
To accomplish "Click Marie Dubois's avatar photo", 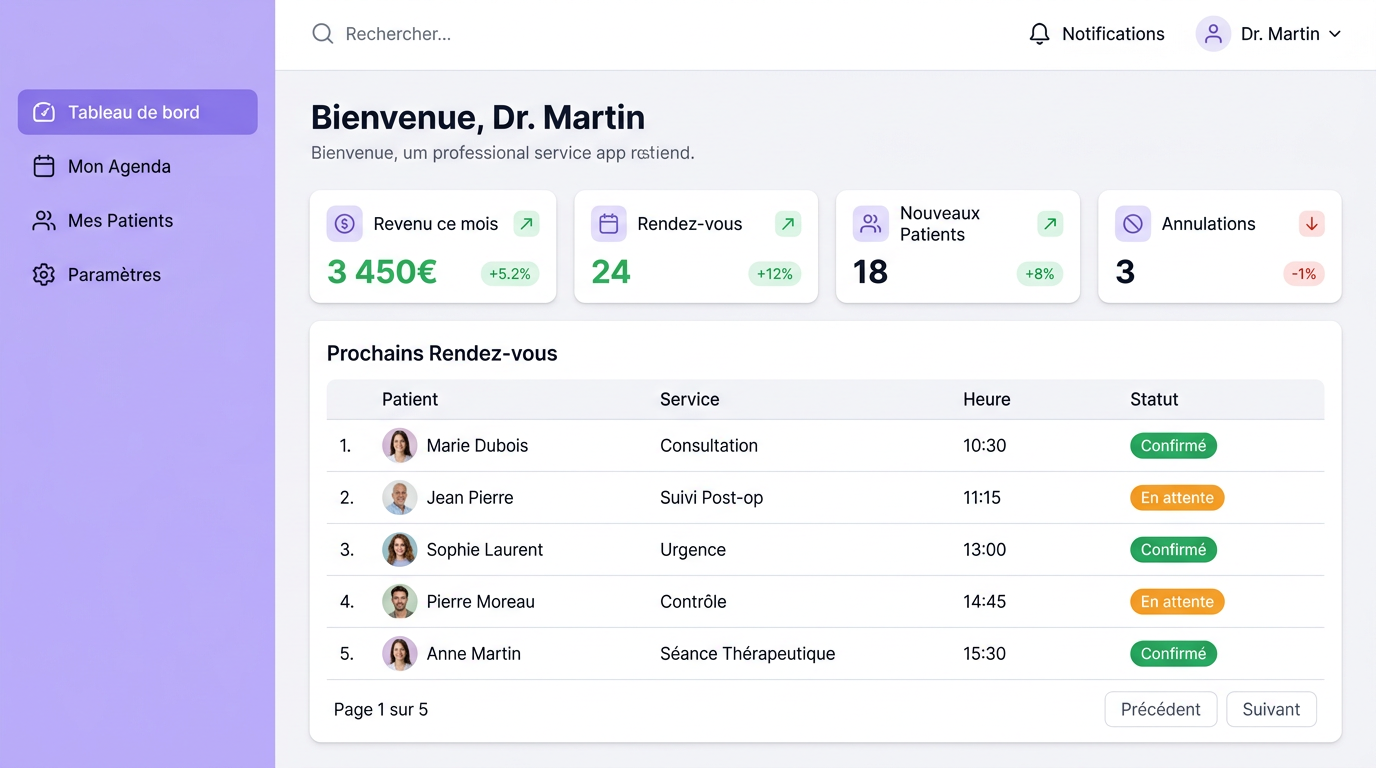I will [400, 446].
